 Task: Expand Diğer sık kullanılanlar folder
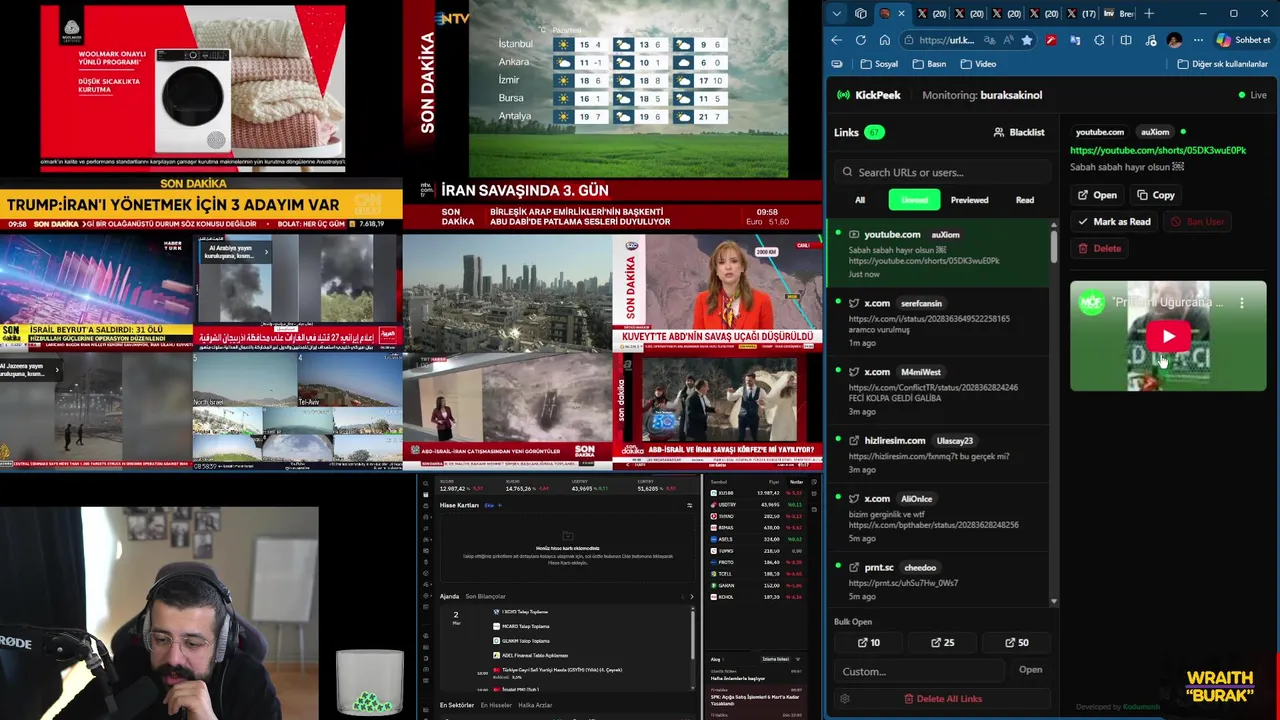coord(1222,64)
